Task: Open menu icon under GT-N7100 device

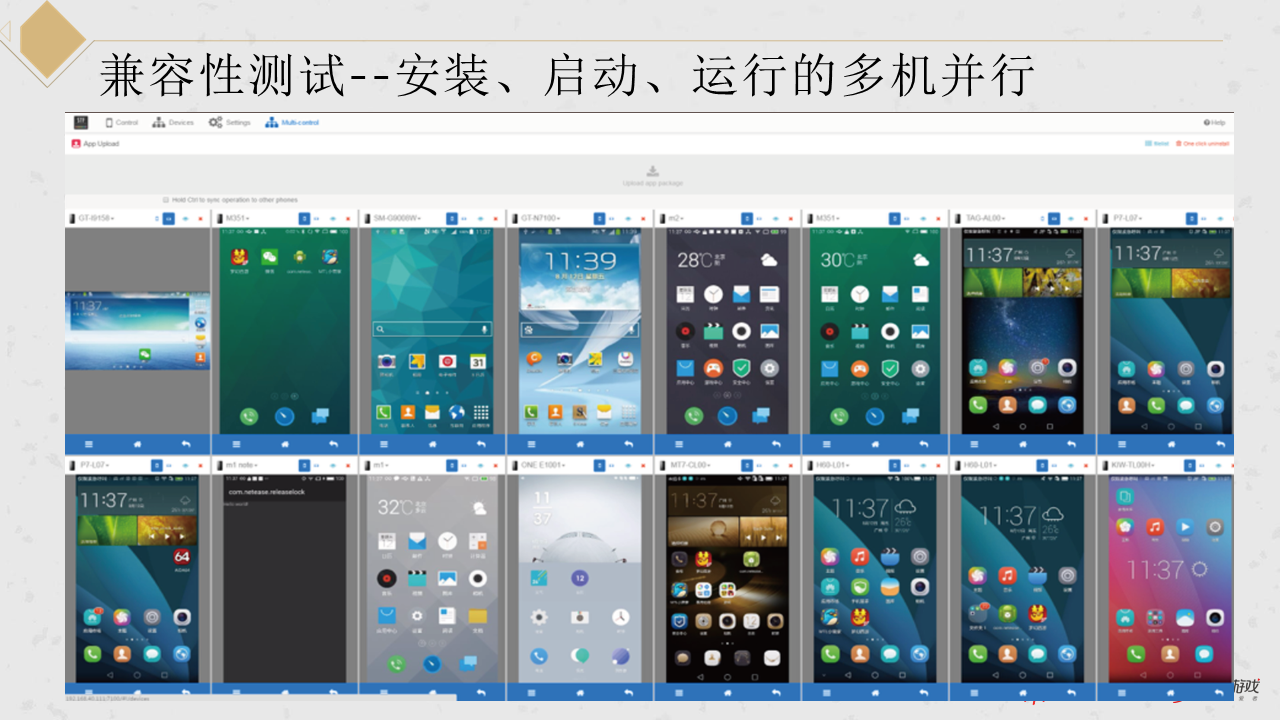Action: click(x=530, y=443)
